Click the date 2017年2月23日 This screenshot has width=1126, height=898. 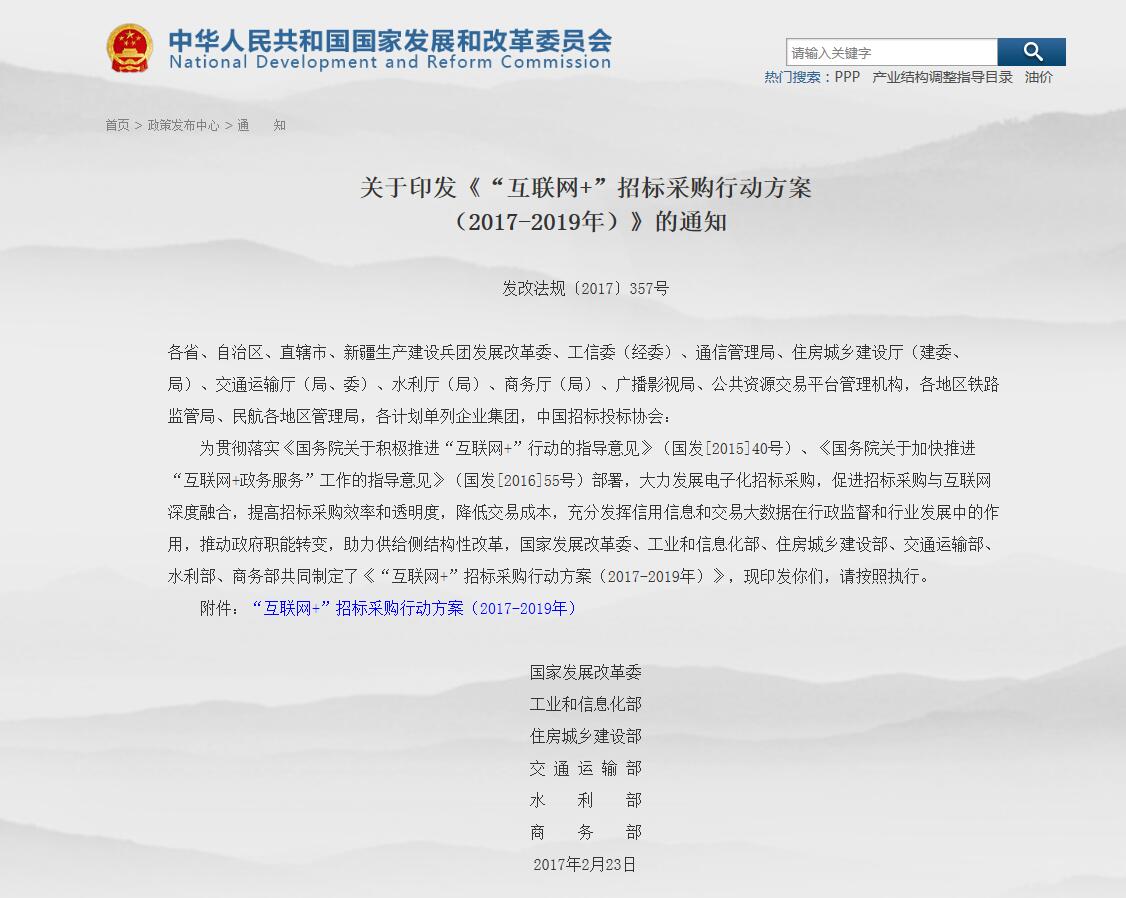(x=585, y=864)
